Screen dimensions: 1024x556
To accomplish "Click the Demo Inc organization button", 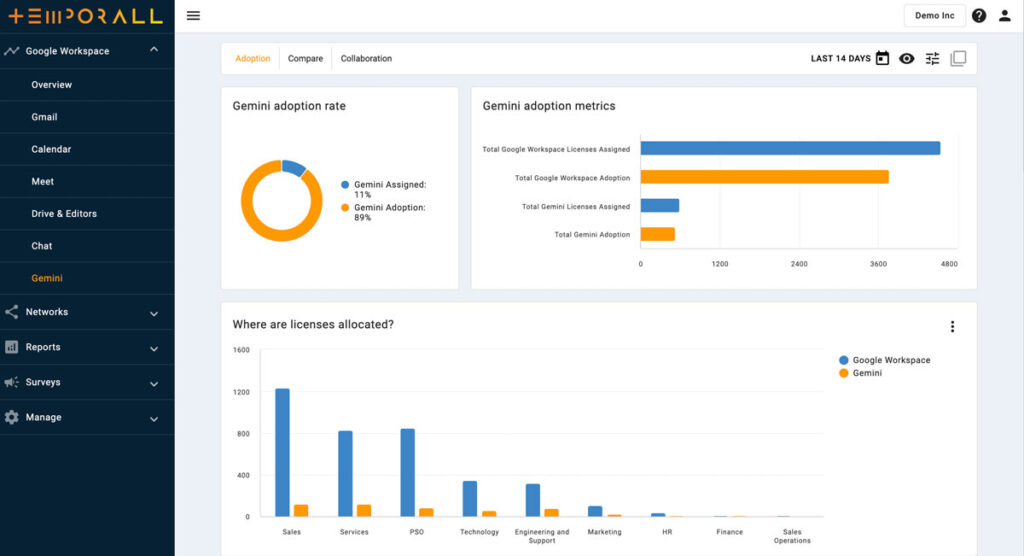I will click(935, 16).
